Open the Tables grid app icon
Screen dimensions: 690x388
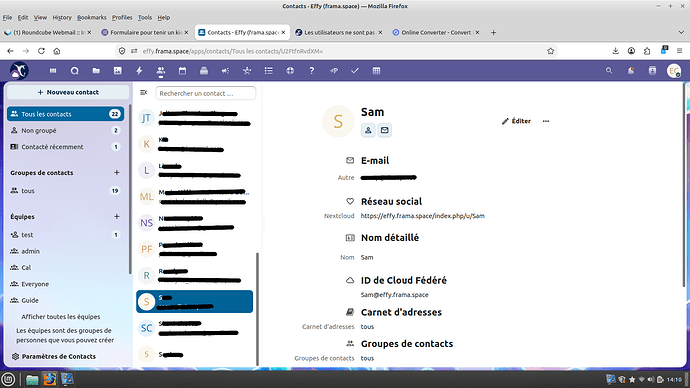point(376,71)
